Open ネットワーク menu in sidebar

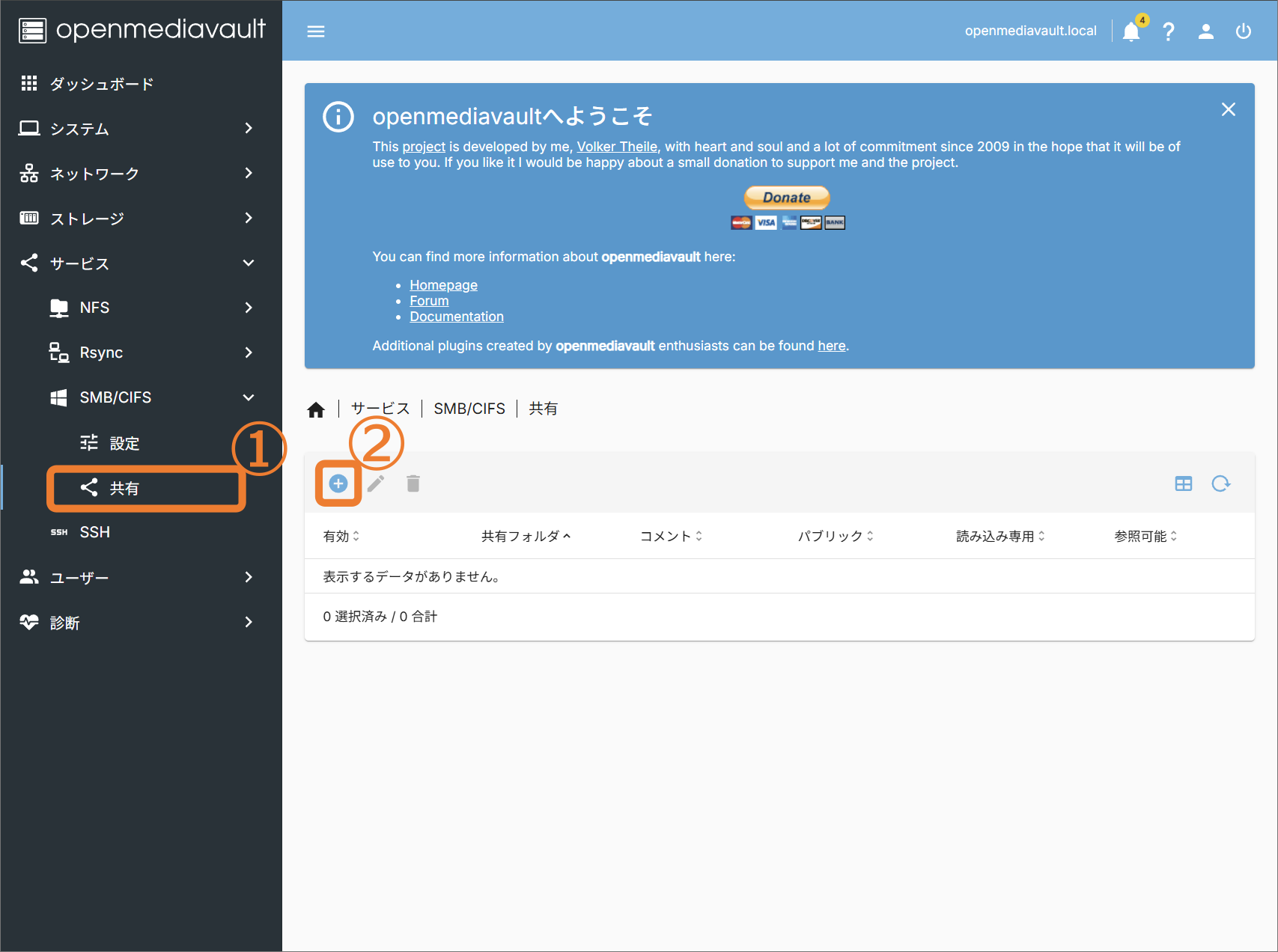[141, 174]
